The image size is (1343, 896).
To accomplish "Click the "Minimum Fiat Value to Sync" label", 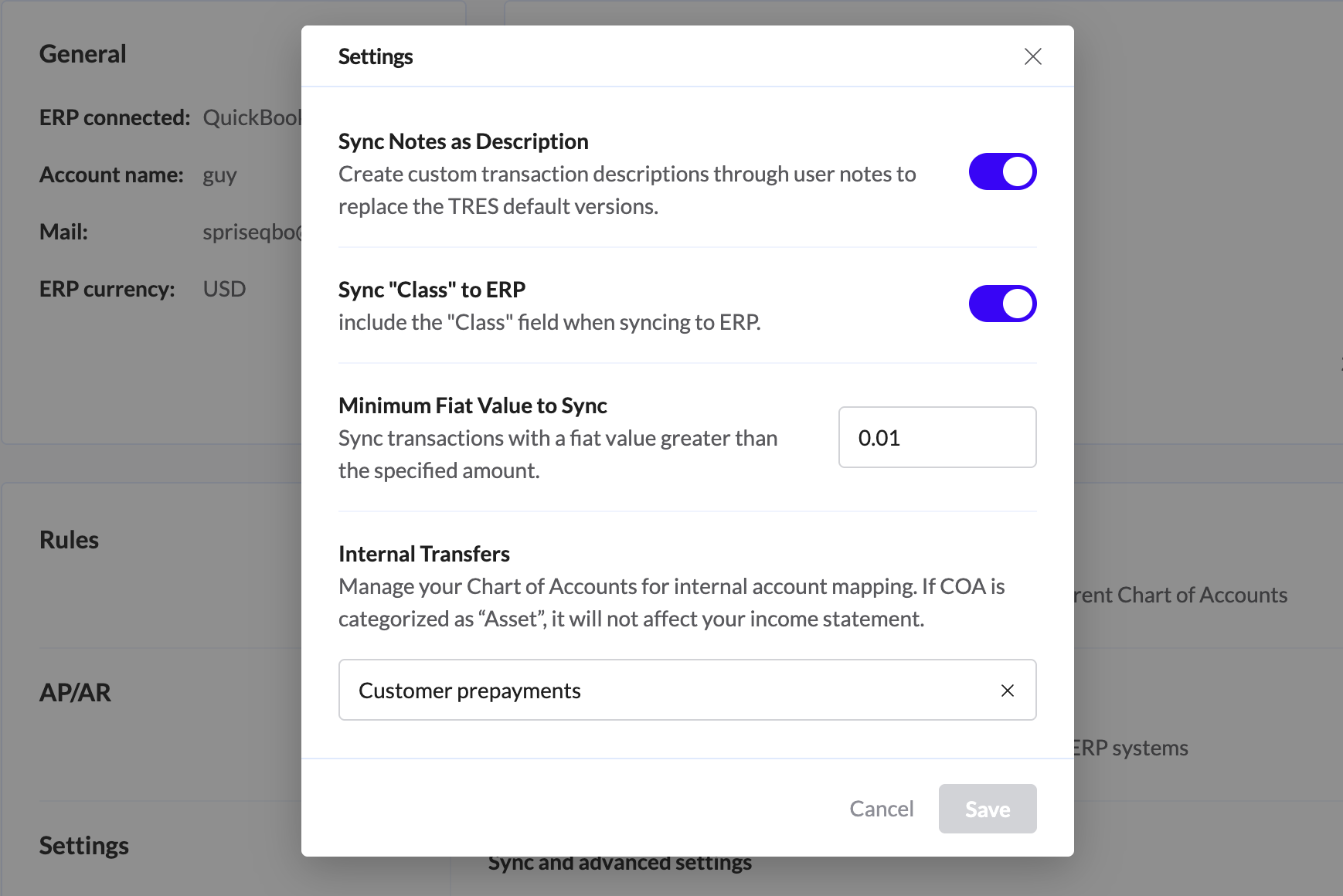I will [472, 406].
